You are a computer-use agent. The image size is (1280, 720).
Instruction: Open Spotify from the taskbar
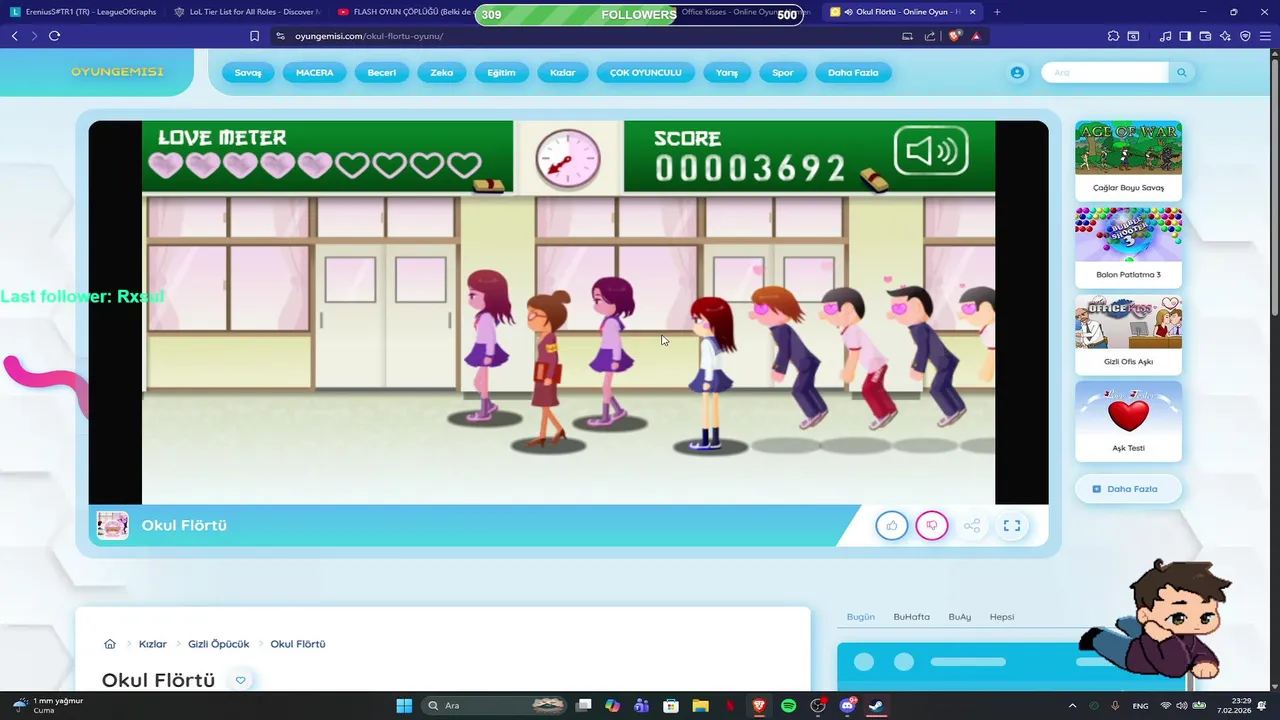click(x=788, y=706)
